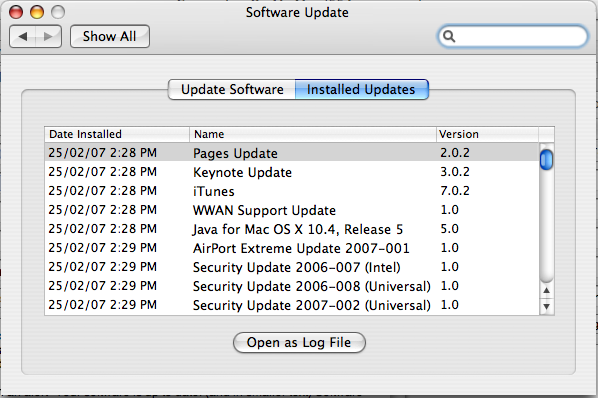Image resolution: width=598 pixels, height=398 pixels.
Task: Switch to the Update Software tab
Action: (232, 90)
